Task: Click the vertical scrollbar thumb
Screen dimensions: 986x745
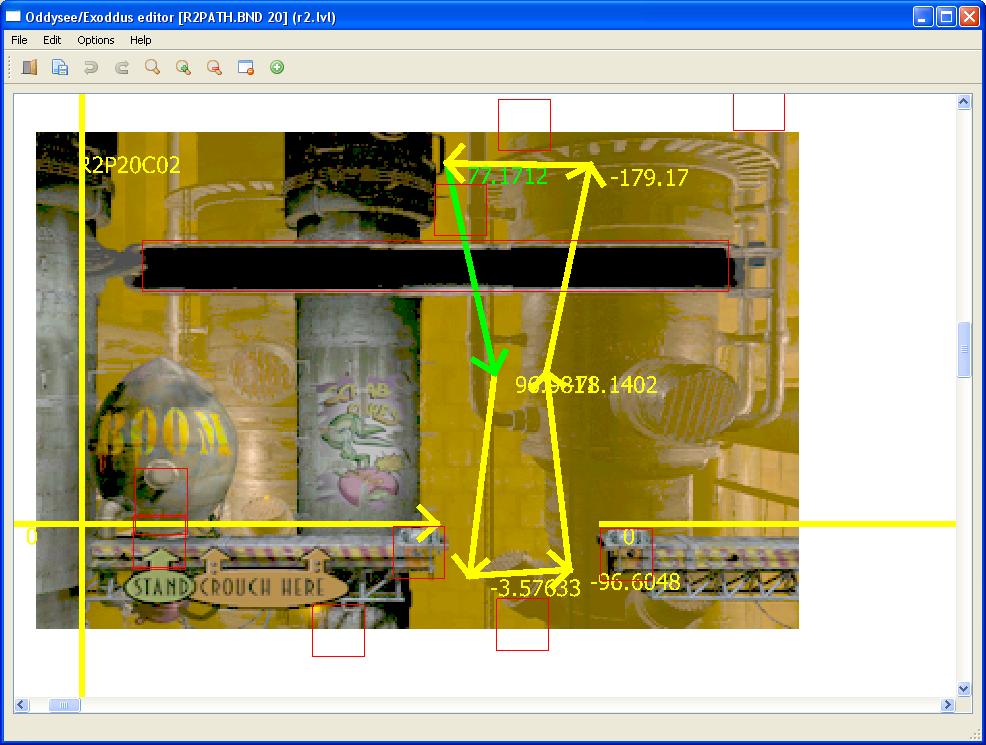Action: tap(964, 350)
